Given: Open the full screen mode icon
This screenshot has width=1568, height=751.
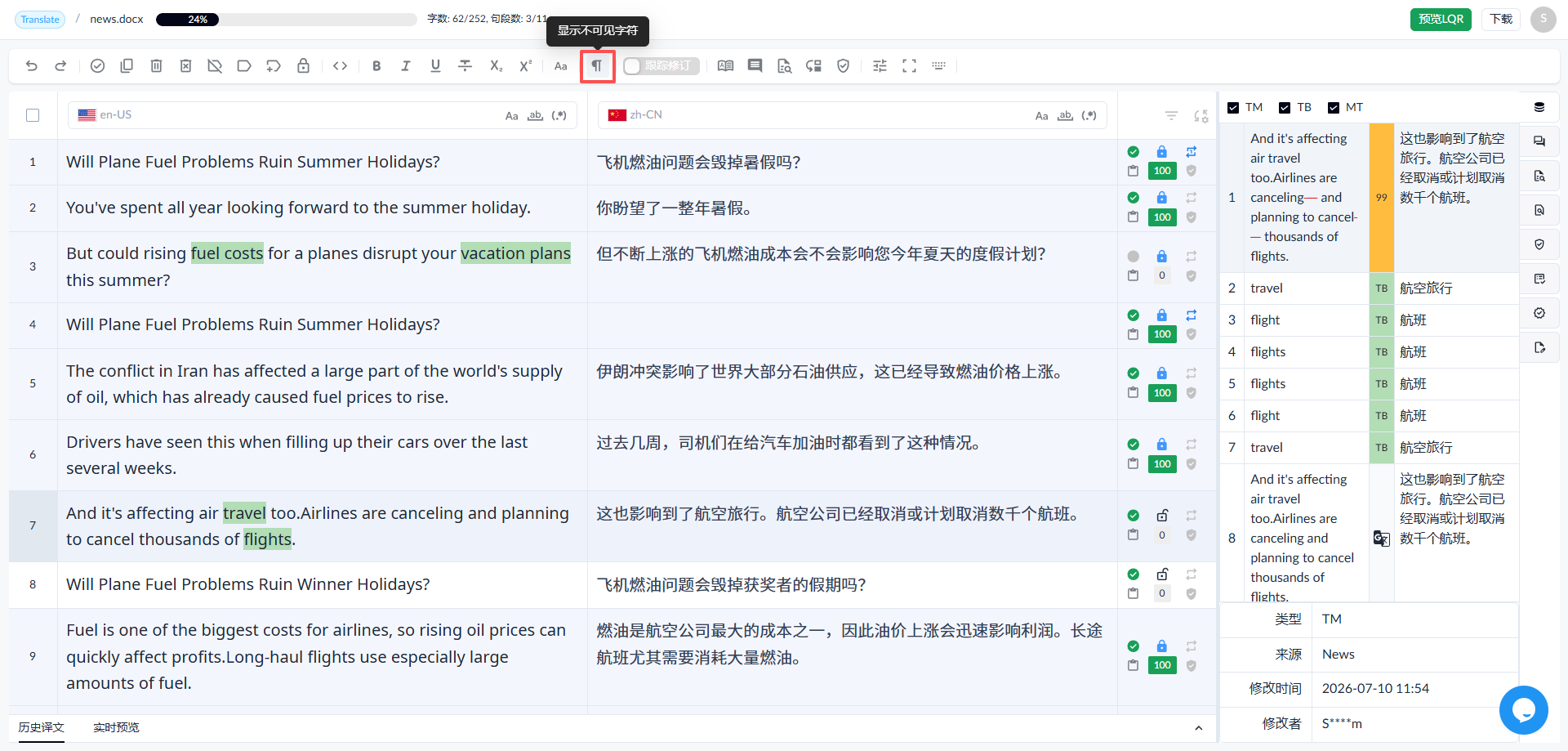Looking at the screenshot, I should pos(909,66).
